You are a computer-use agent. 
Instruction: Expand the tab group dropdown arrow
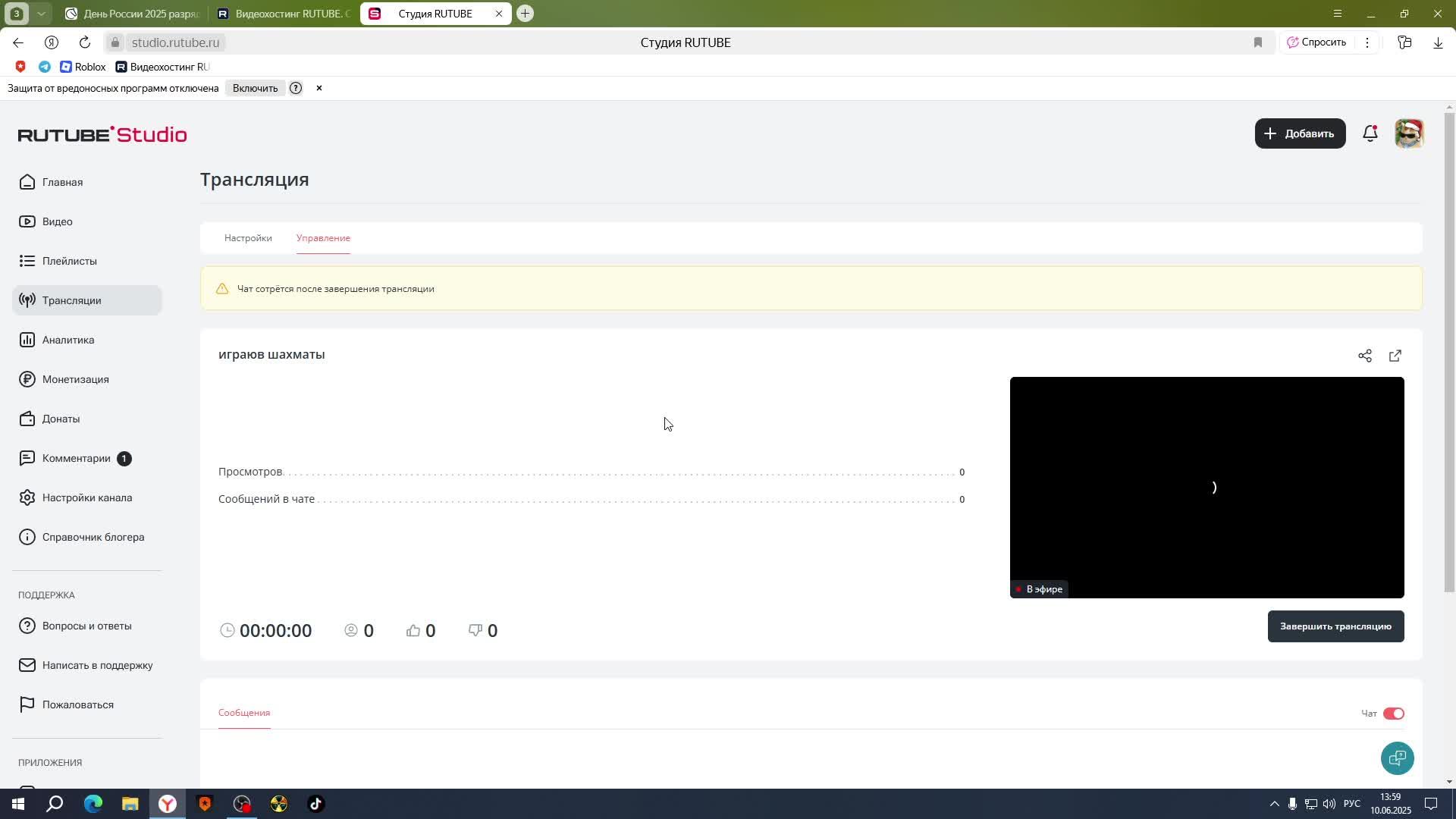(42, 14)
